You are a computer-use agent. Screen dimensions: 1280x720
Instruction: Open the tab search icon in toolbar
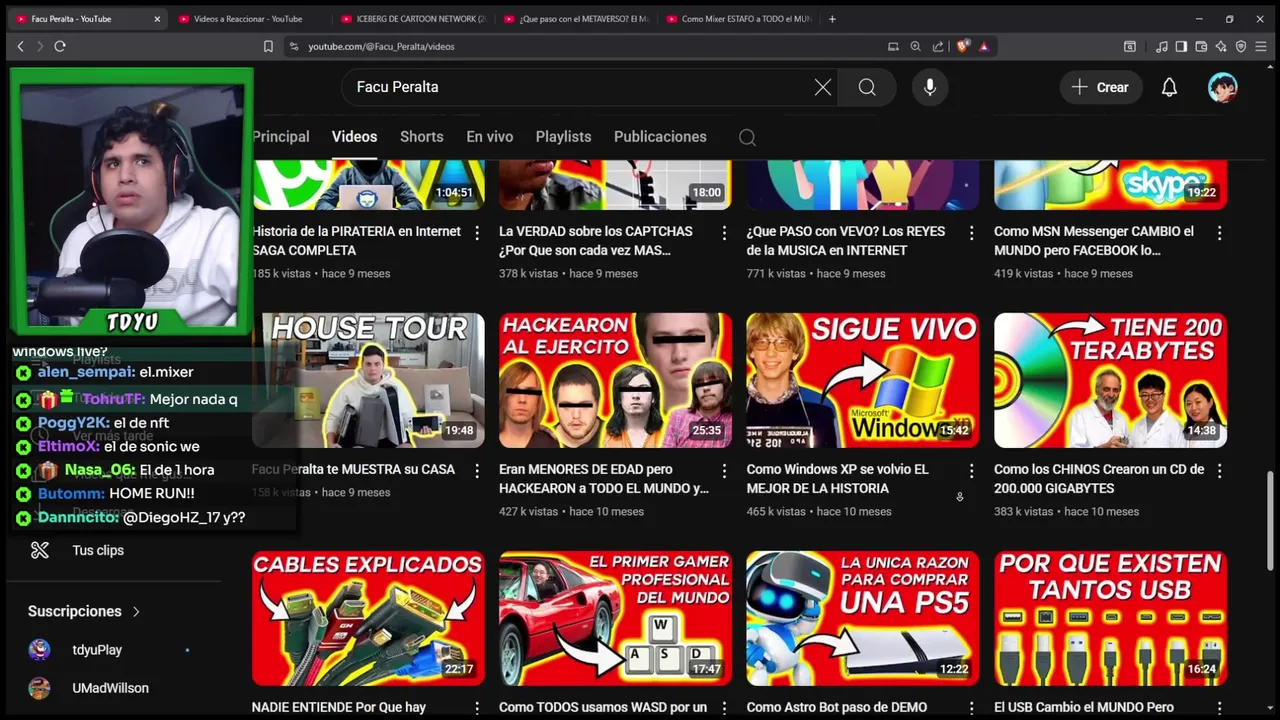(x=1130, y=46)
